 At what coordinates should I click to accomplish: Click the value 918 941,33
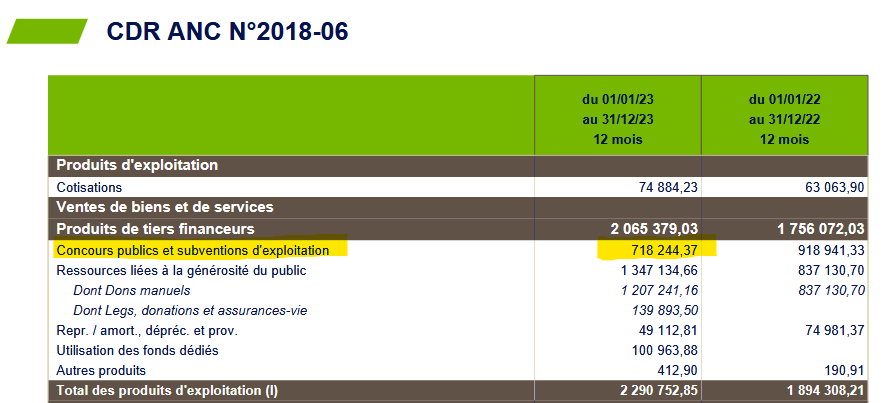click(831, 250)
